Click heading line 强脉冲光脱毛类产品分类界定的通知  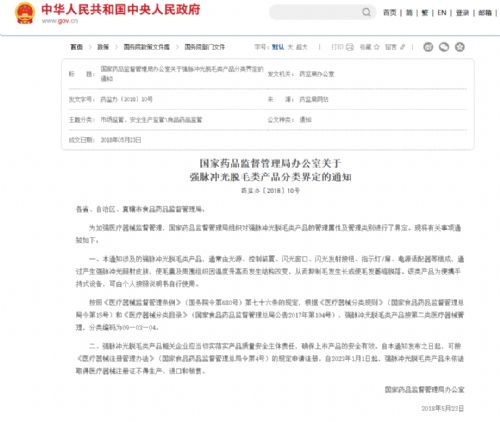(270, 177)
